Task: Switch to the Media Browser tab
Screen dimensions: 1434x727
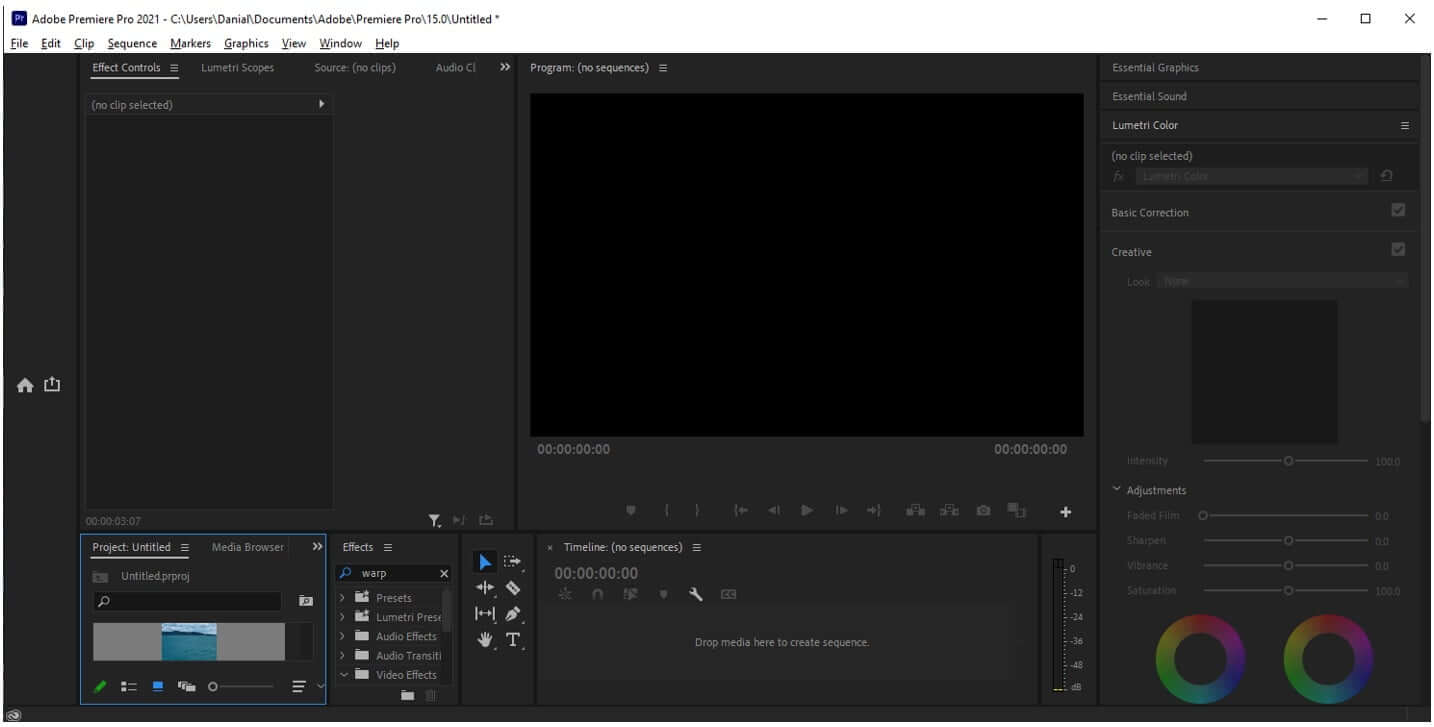Action: pos(248,547)
